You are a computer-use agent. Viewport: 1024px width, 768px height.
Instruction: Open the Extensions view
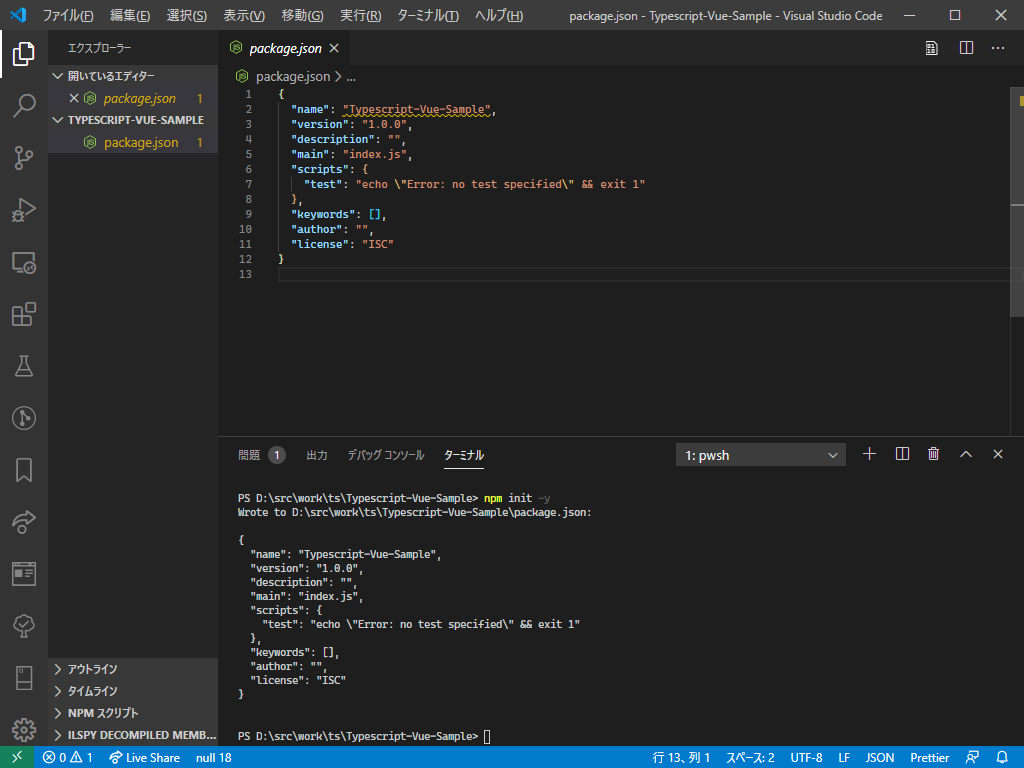click(x=24, y=315)
